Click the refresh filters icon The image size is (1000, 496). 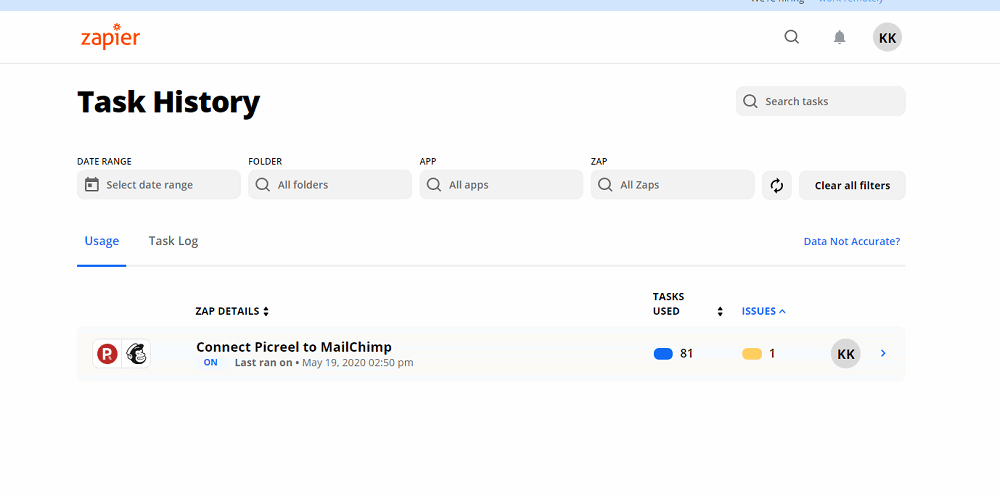tap(777, 186)
